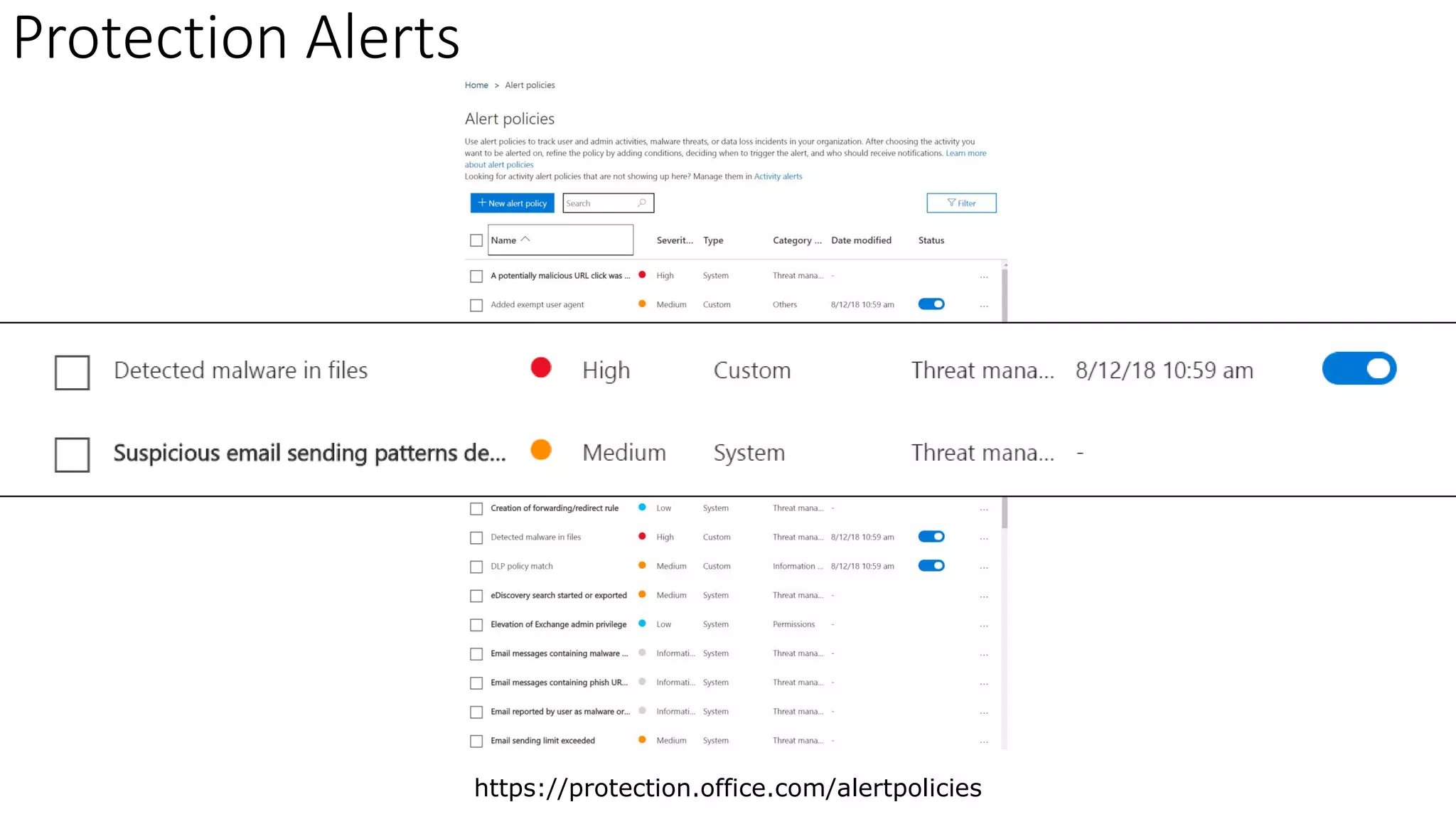Click the Permissions category cell
This screenshot has width=1456, height=819.
793,625
